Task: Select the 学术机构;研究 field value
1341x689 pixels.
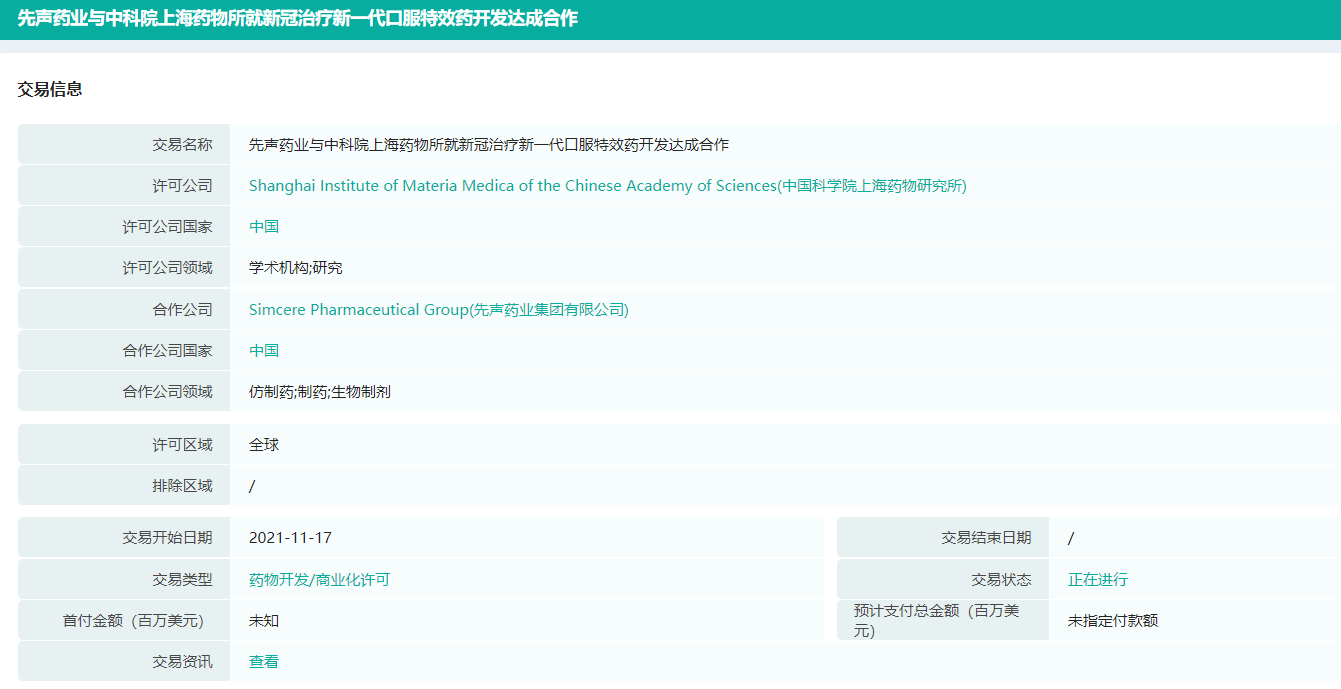Action: coord(296,268)
